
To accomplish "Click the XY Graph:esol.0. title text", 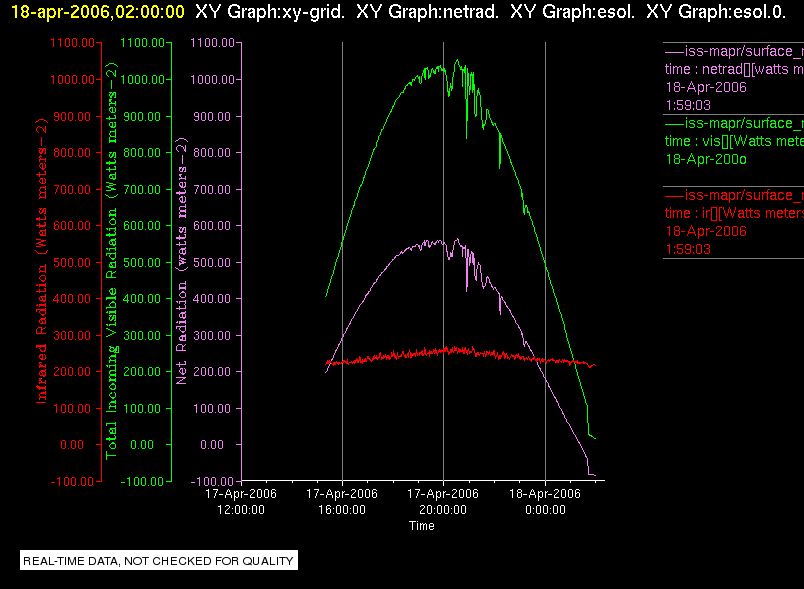I will [x=716, y=12].
